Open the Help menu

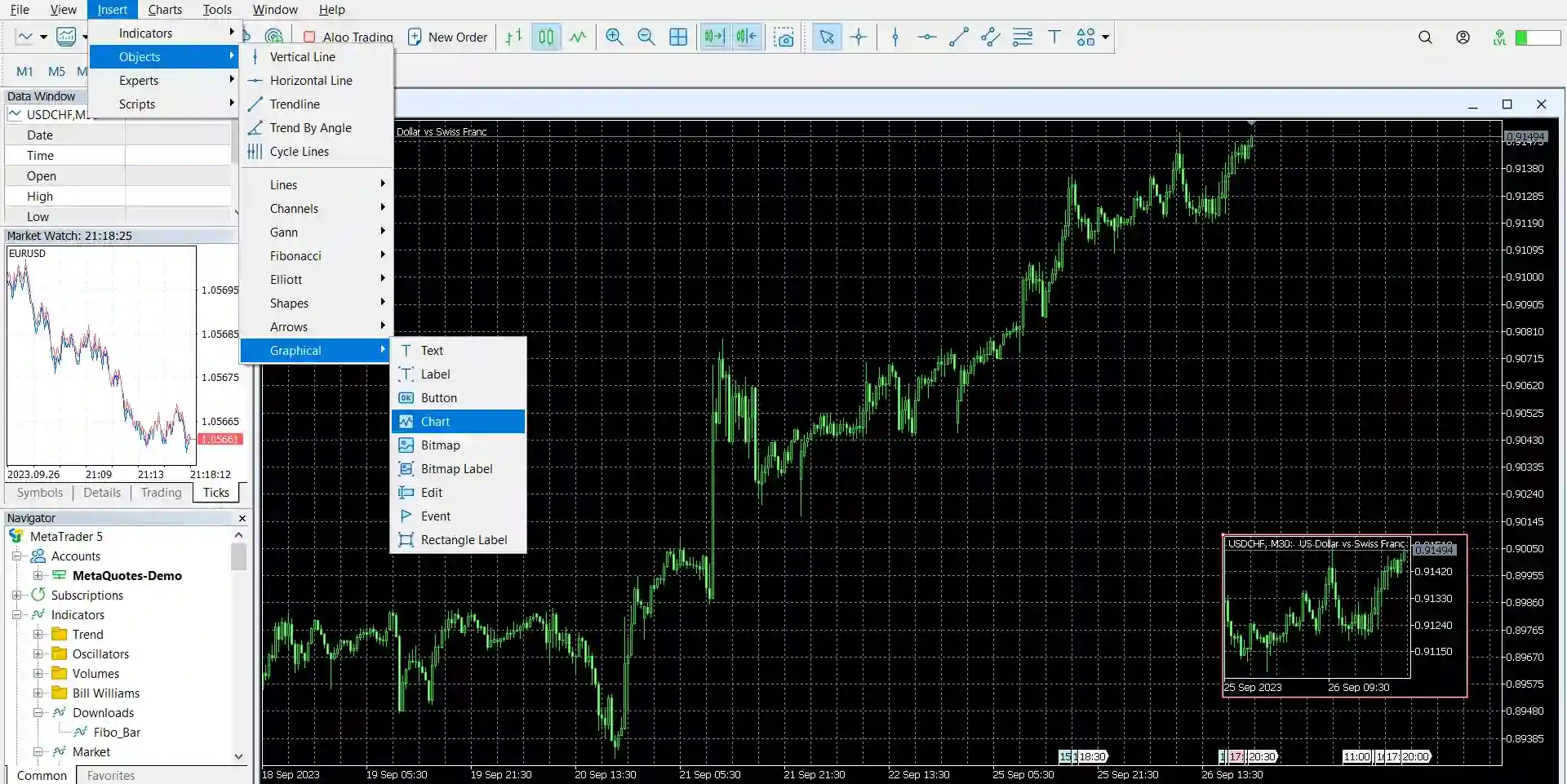331,10
